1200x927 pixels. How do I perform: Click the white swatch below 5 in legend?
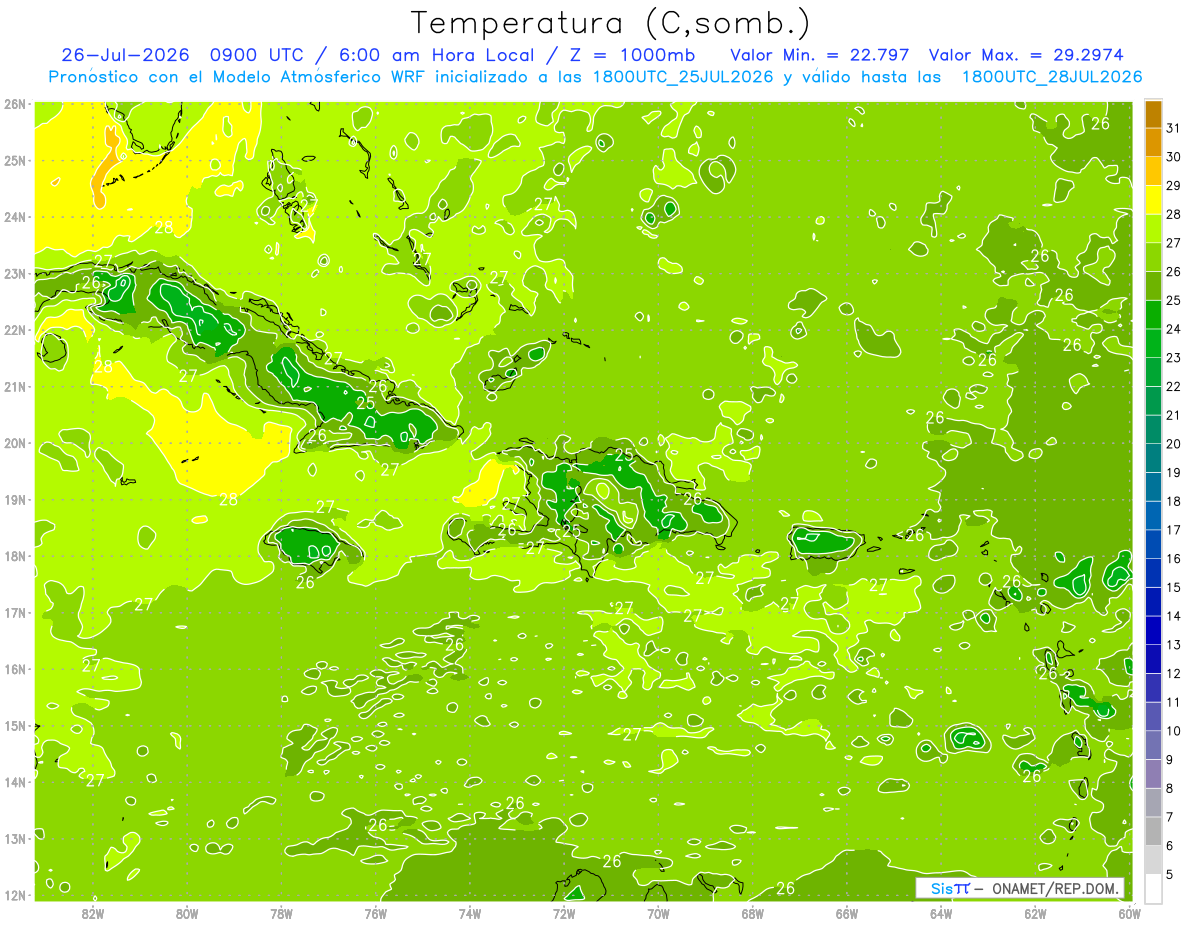(x=1154, y=888)
